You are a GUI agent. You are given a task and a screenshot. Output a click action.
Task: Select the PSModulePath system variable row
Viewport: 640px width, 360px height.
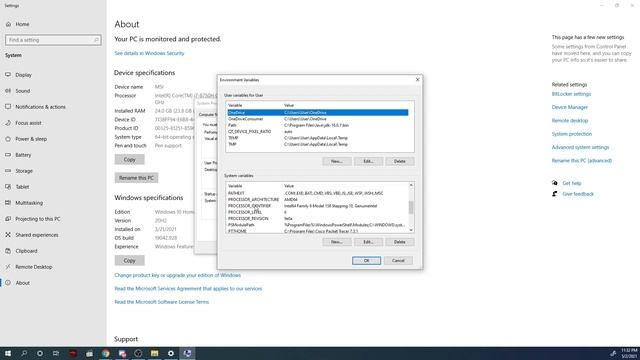coord(318,225)
